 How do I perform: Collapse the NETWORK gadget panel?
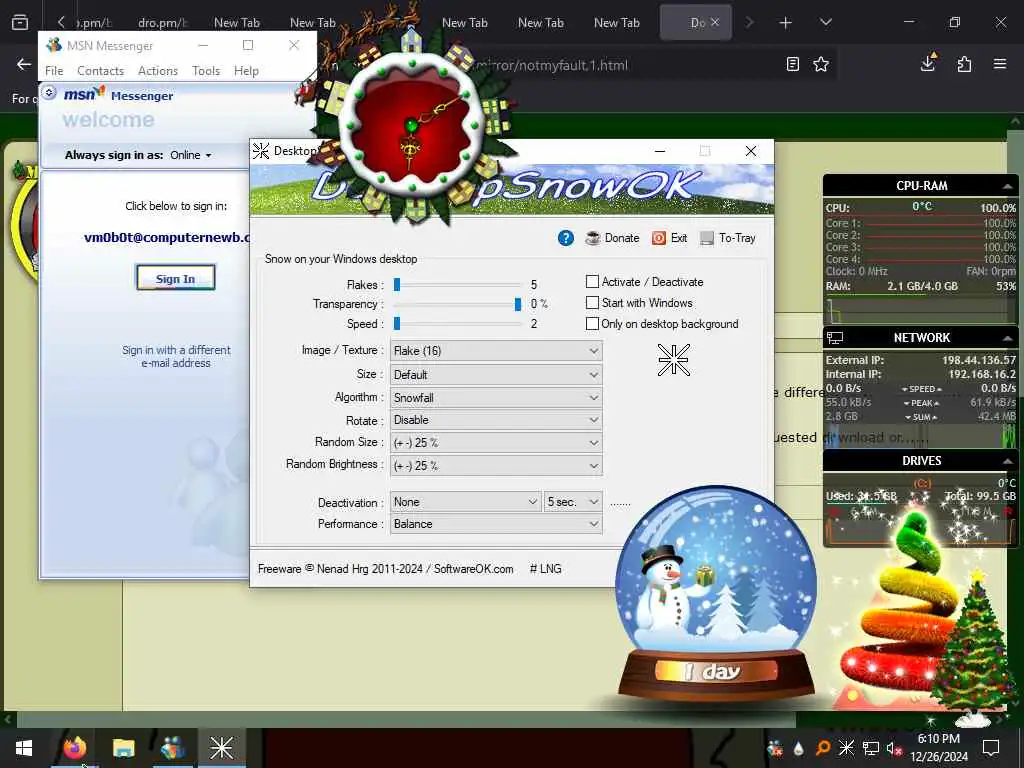pyautogui.click(x=1007, y=338)
